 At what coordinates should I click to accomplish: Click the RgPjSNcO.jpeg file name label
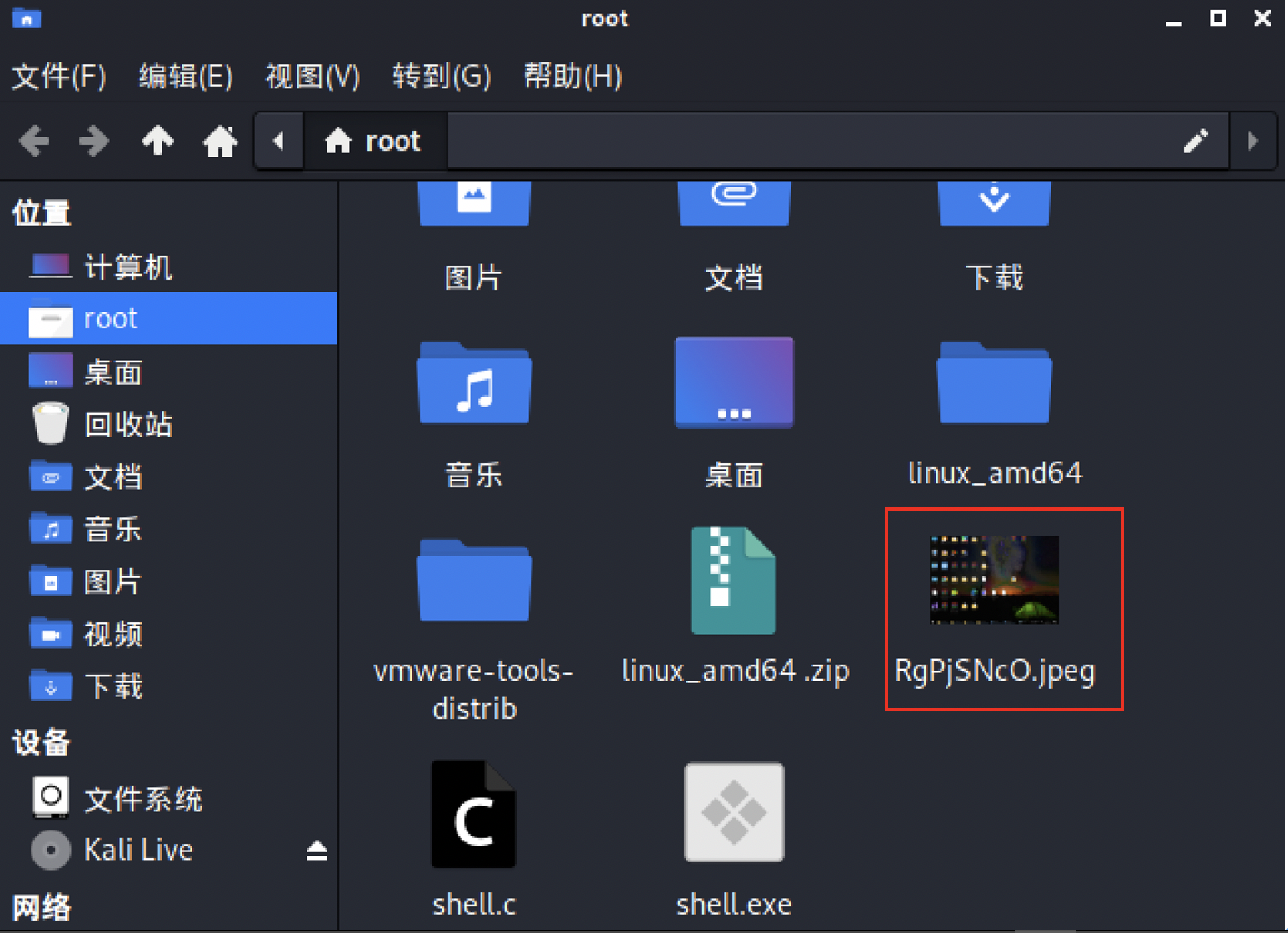click(x=995, y=671)
